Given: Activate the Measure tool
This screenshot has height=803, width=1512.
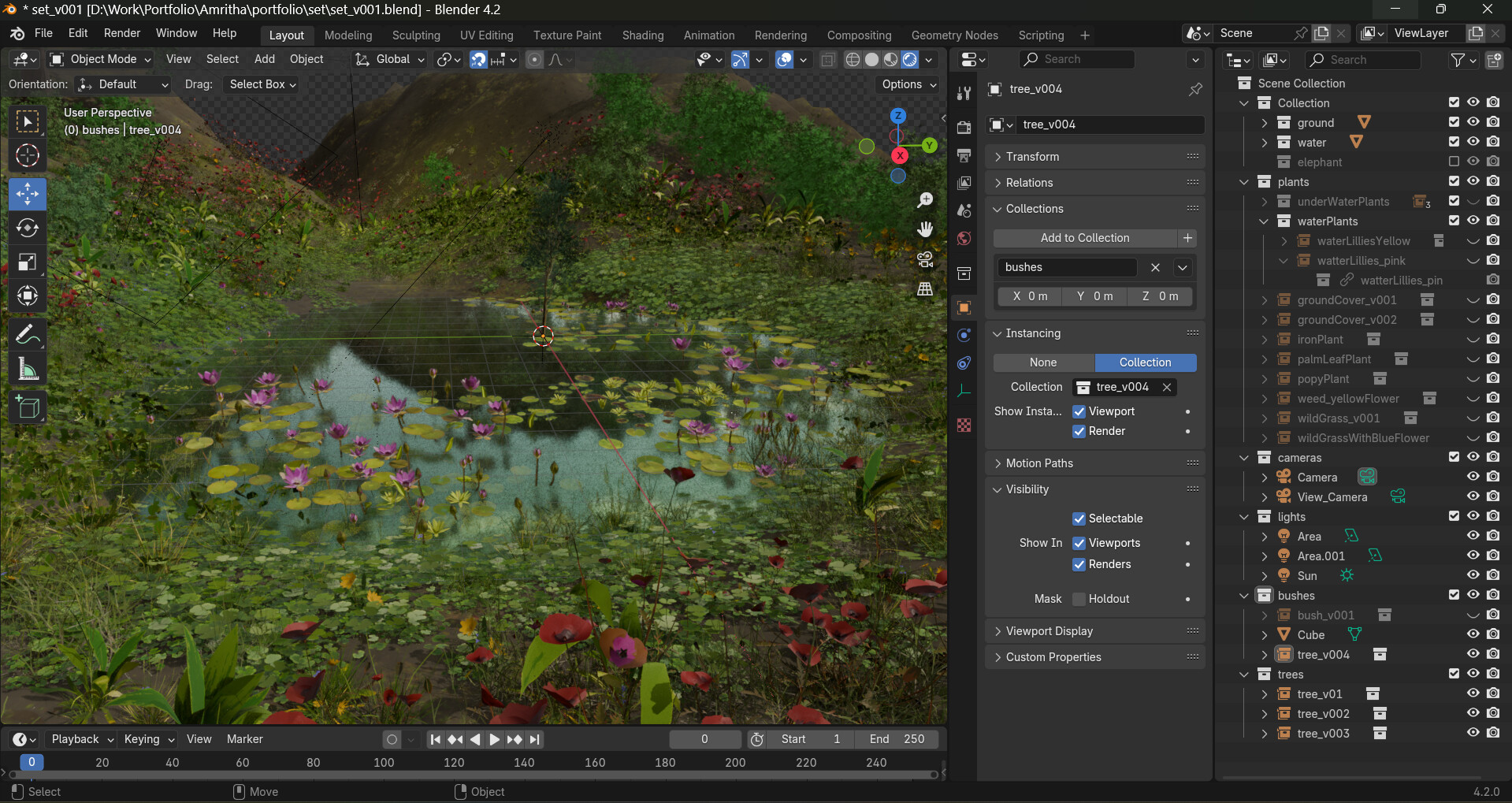Looking at the screenshot, I should tap(27, 368).
